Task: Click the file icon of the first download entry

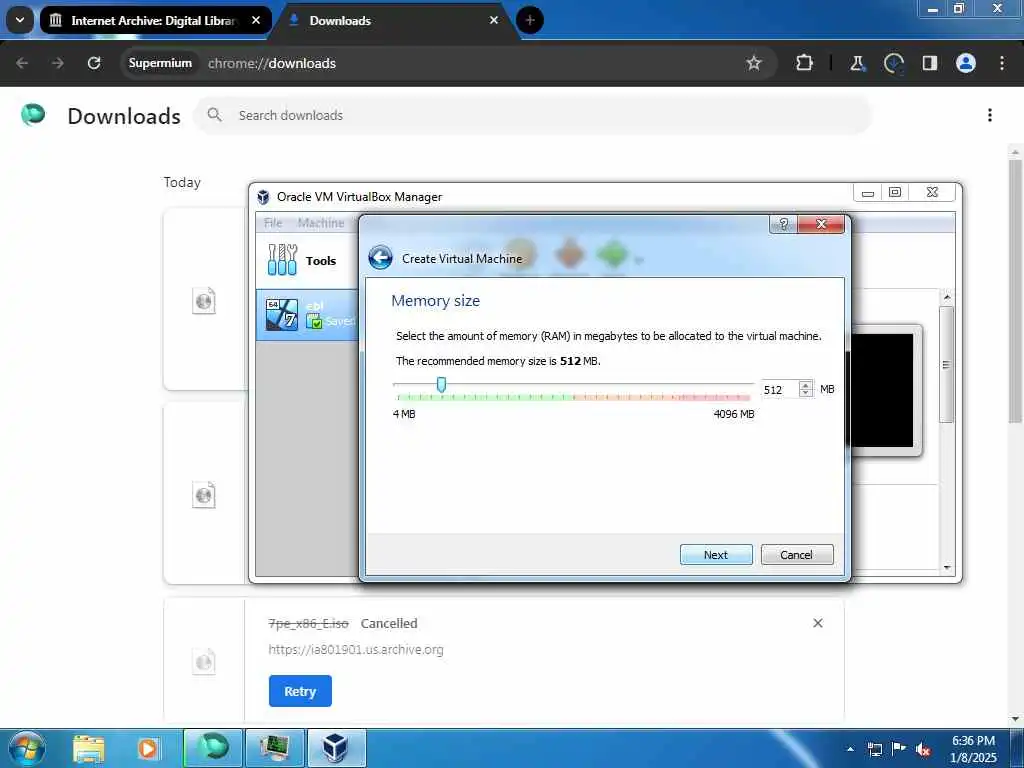Action: (x=204, y=301)
